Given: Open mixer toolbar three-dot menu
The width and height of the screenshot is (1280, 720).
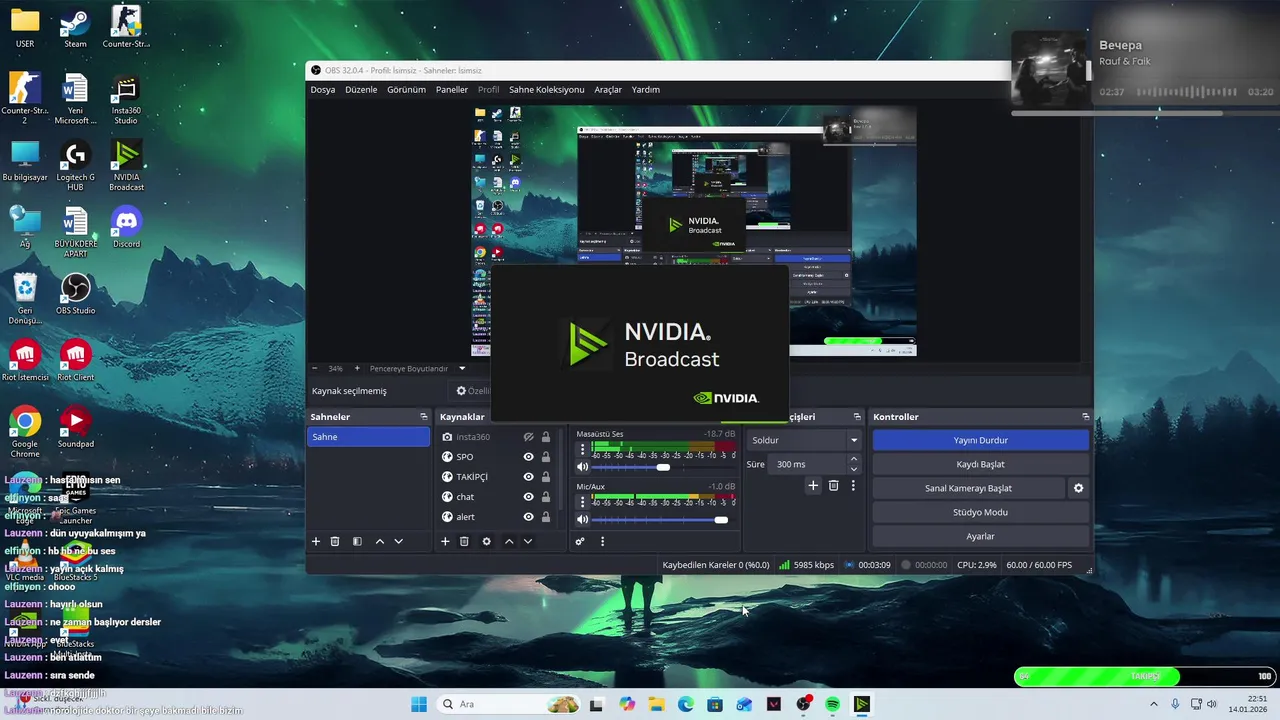Looking at the screenshot, I should [602, 541].
